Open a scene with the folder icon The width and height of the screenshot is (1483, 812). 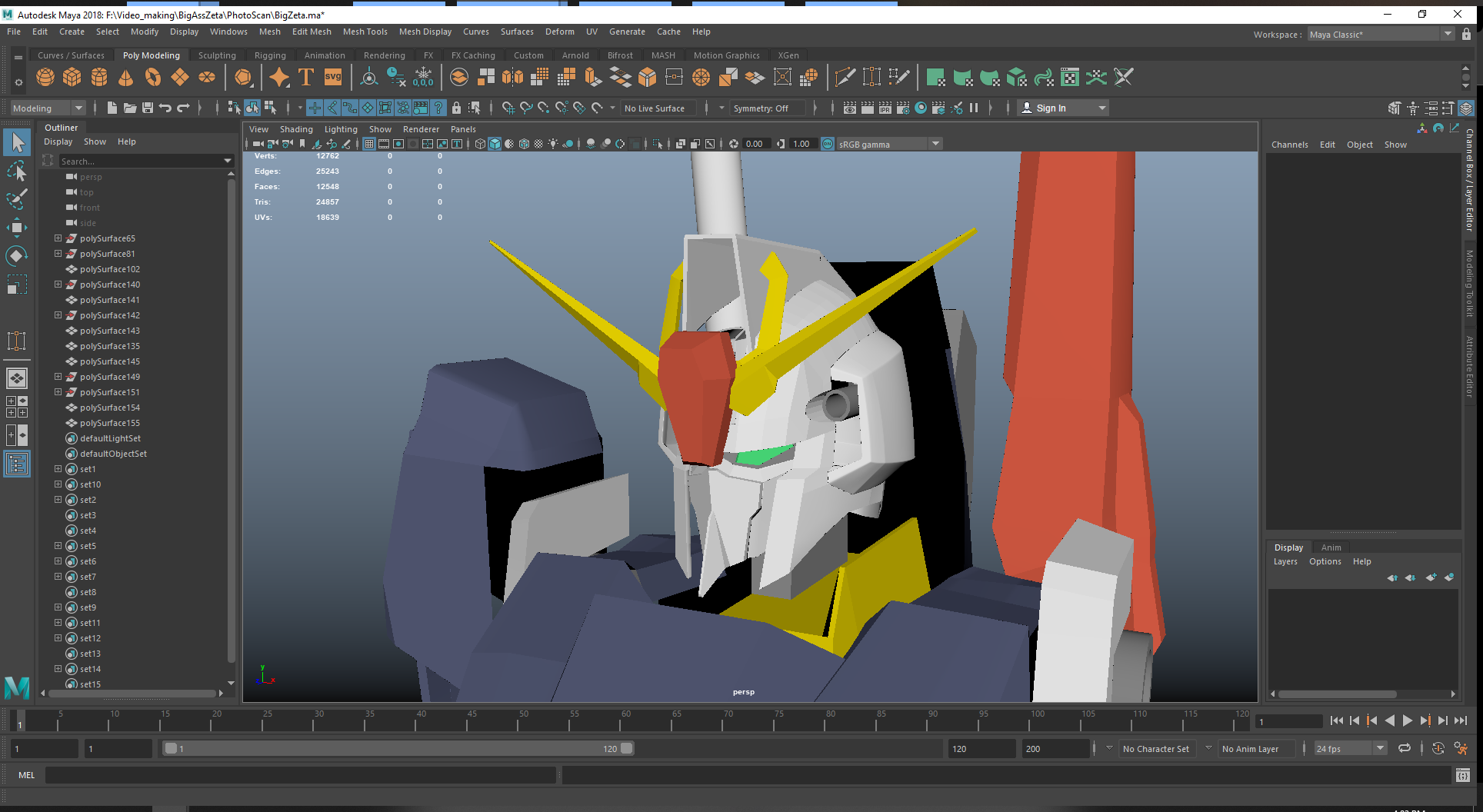(130, 108)
